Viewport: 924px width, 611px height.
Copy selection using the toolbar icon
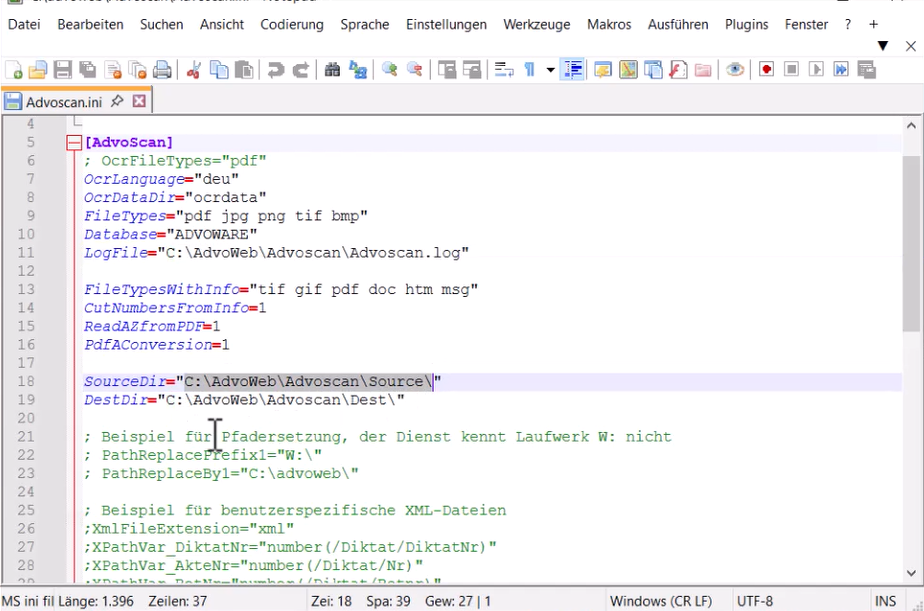(219, 70)
